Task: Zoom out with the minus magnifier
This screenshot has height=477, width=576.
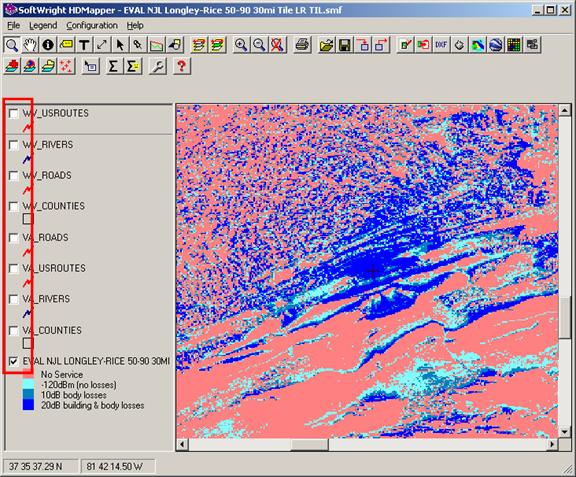Action: pos(259,45)
